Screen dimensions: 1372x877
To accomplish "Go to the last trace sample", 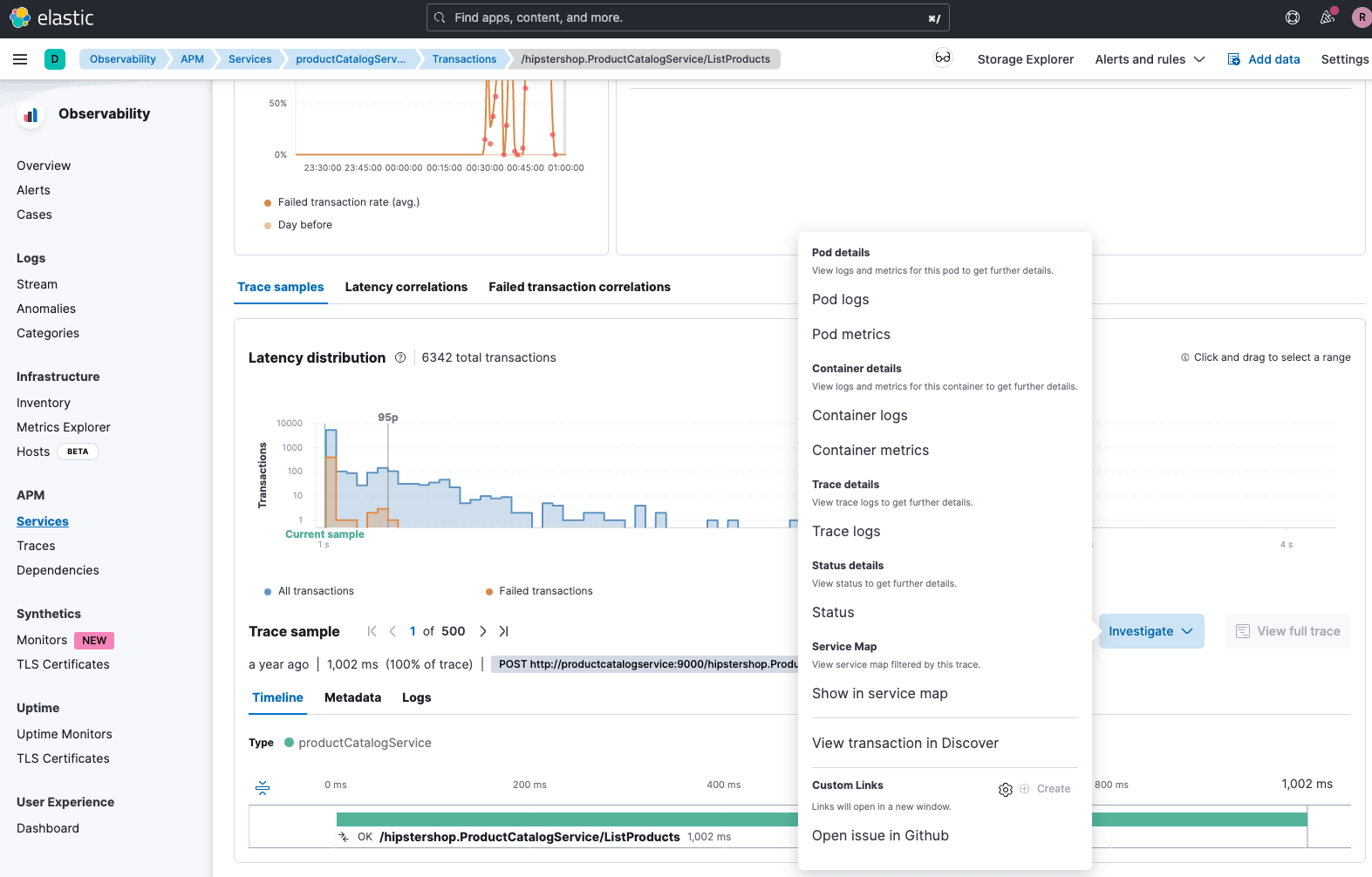I will [503, 631].
